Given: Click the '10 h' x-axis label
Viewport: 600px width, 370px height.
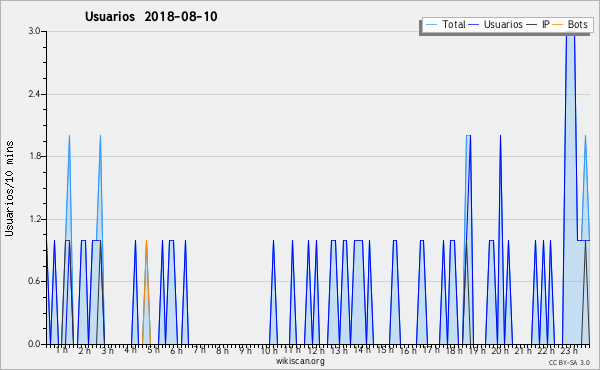Looking at the screenshot, I should (x=269, y=350).
